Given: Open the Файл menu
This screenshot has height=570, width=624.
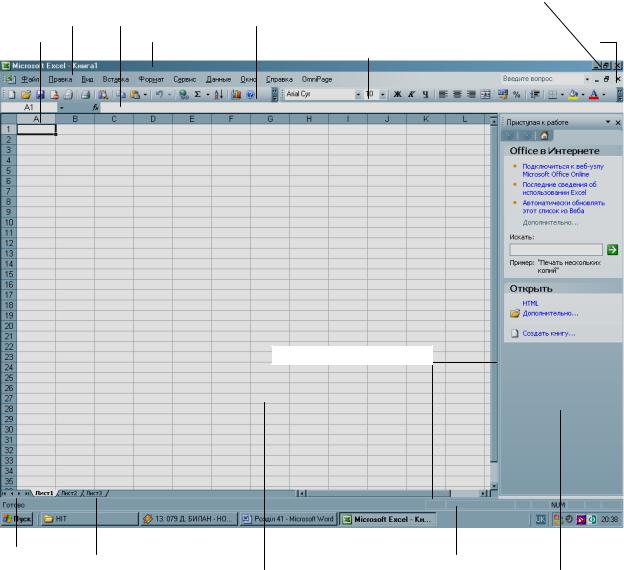Looking at the screenshot, I should pos(30,79).
